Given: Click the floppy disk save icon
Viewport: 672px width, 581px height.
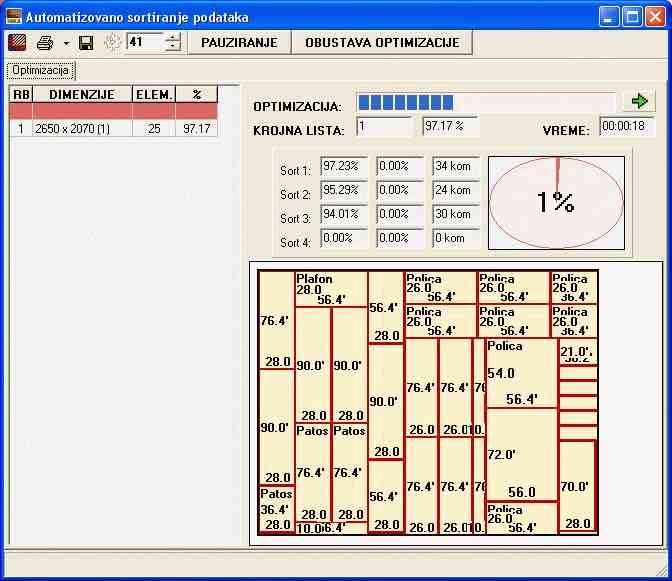Looking at the screenshot, I should click(86, 42).
